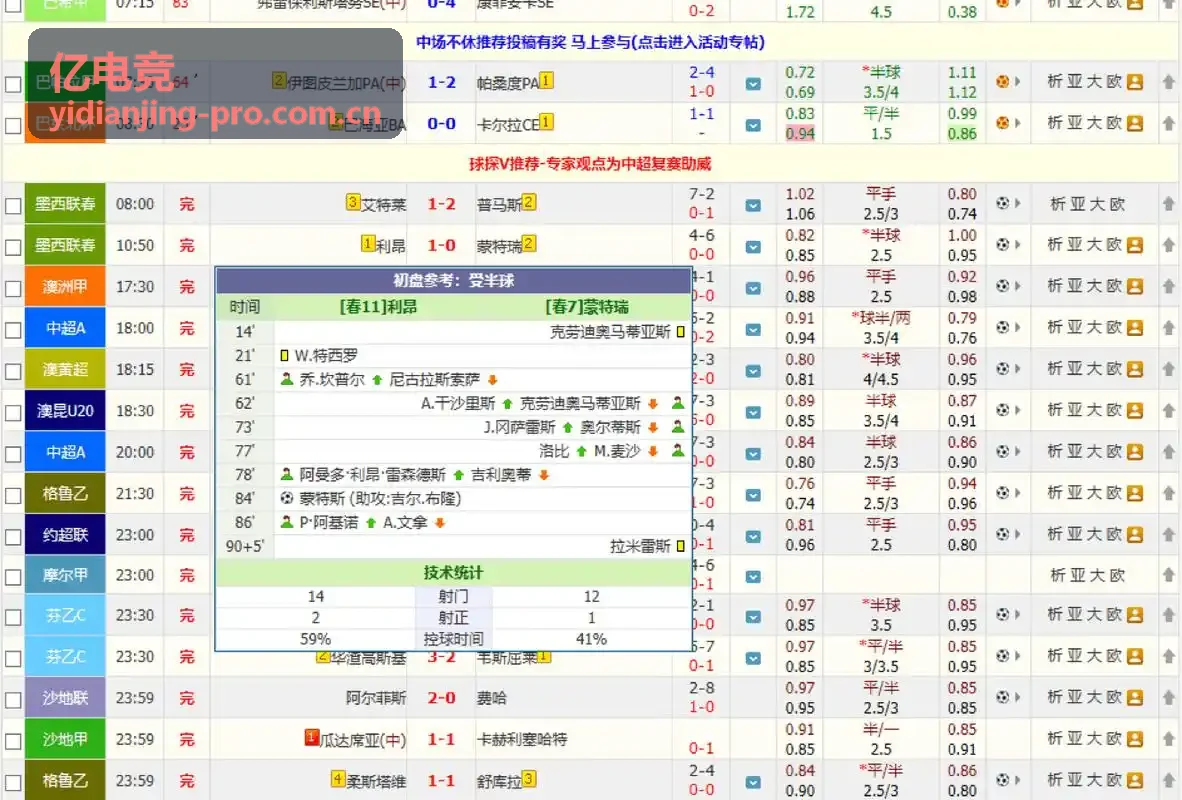
Task: Click orange football icon for 卡尔拉CE match
Action: [1003, 123]
